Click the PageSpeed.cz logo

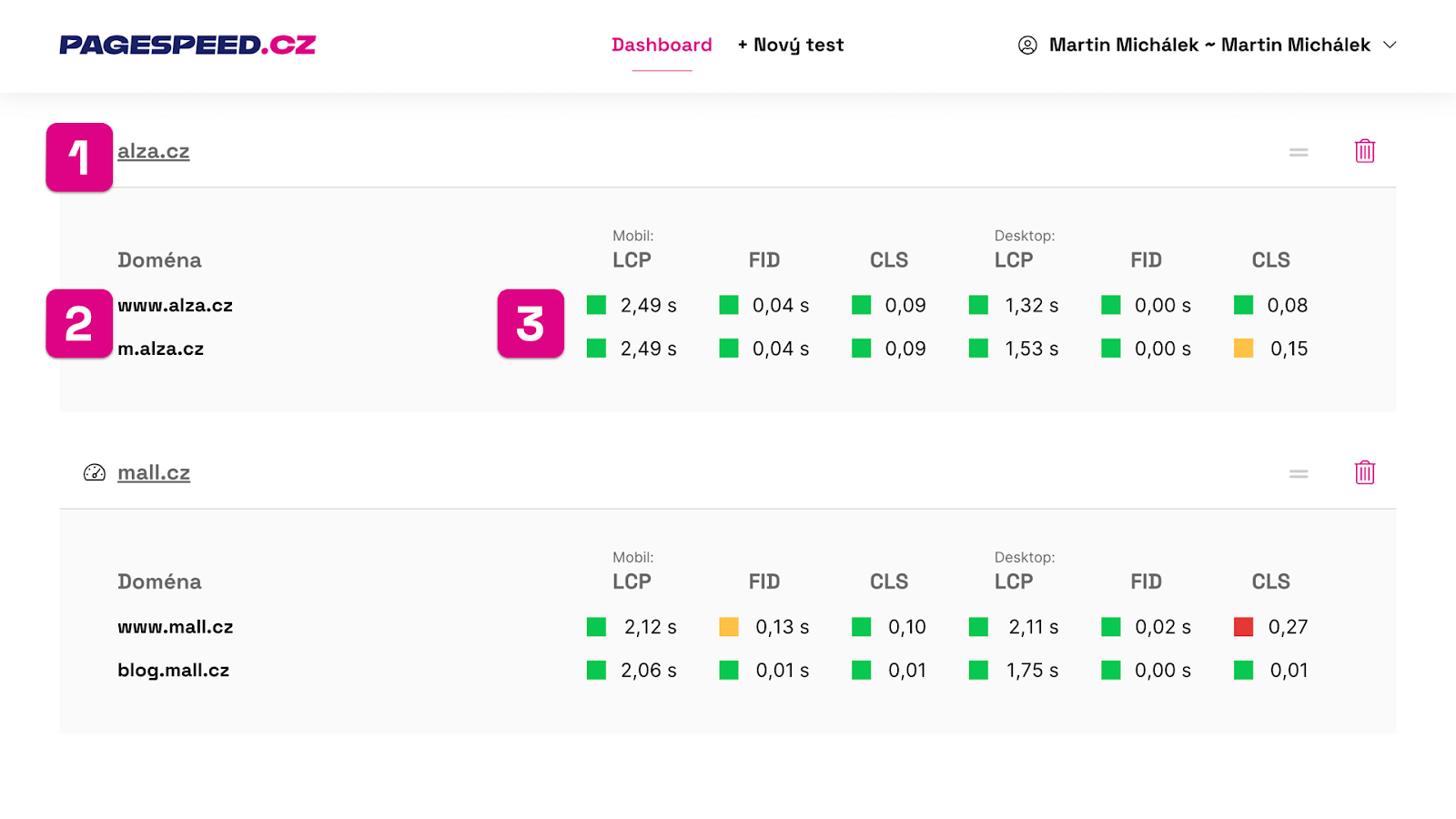tap(187, 45)
